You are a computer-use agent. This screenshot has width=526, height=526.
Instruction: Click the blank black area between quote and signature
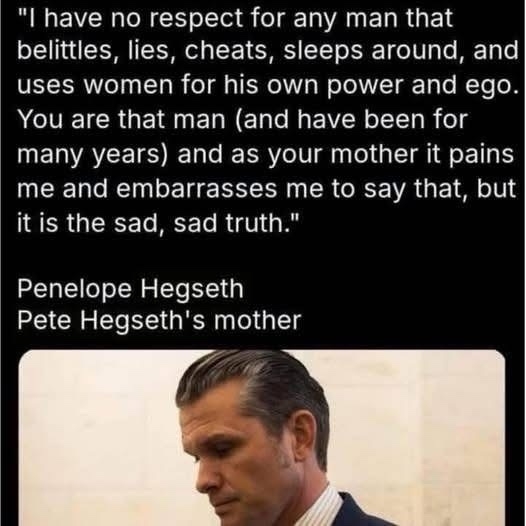262,257
